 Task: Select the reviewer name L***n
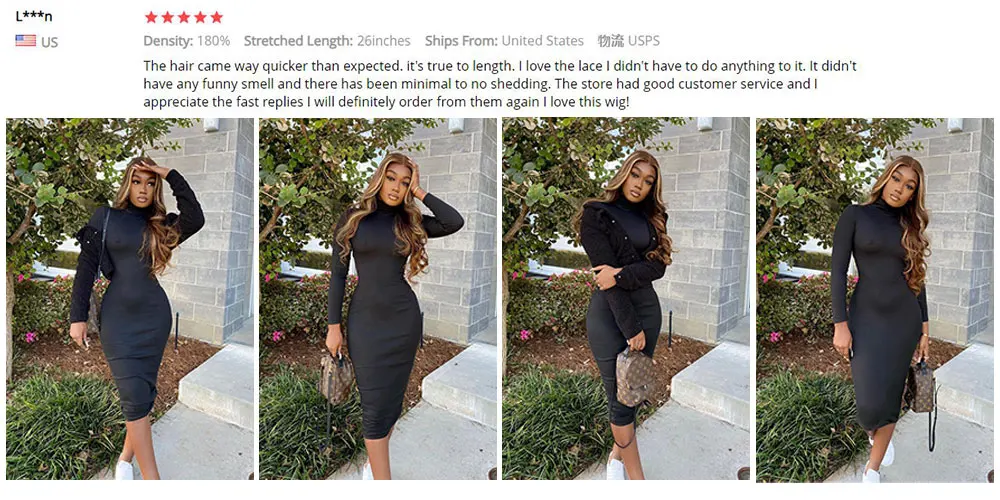[x=34, y=16]
